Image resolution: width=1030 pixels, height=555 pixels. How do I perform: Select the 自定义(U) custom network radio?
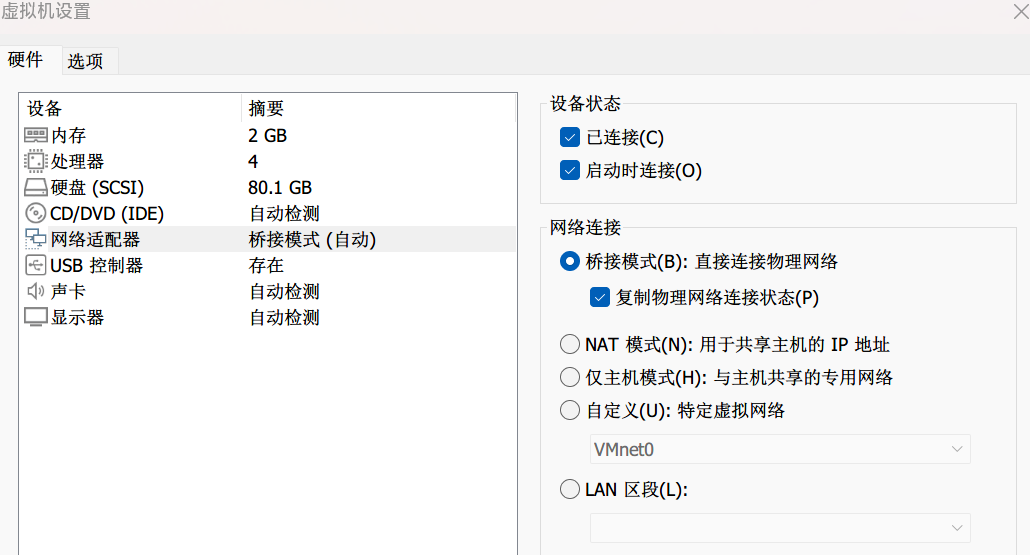pyautogui.click(x=570, y=411)
